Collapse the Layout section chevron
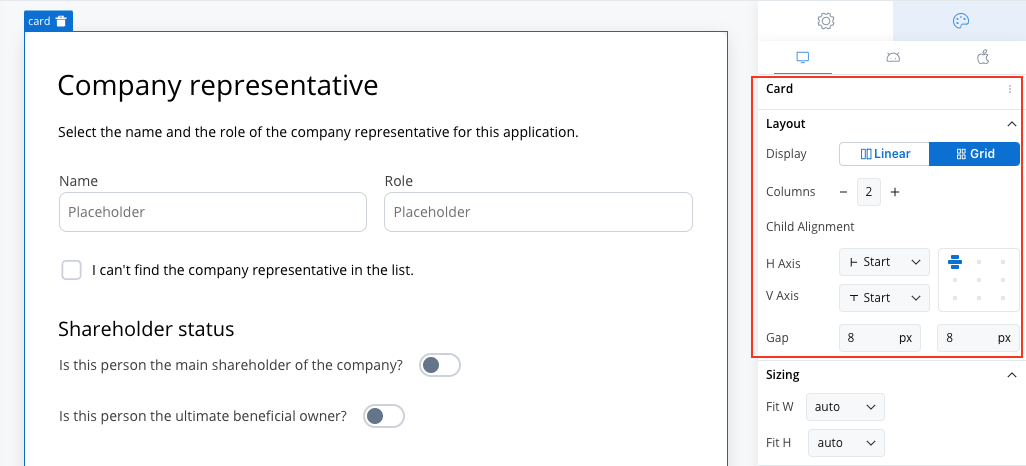1026x466 pixels. [x=1012, y=124]
